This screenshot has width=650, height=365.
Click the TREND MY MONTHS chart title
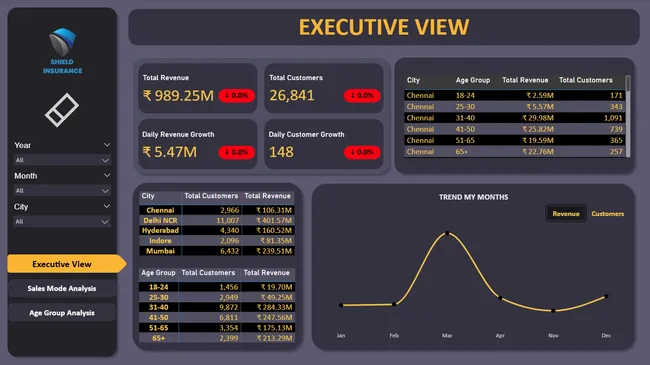(x=473, y=197)
